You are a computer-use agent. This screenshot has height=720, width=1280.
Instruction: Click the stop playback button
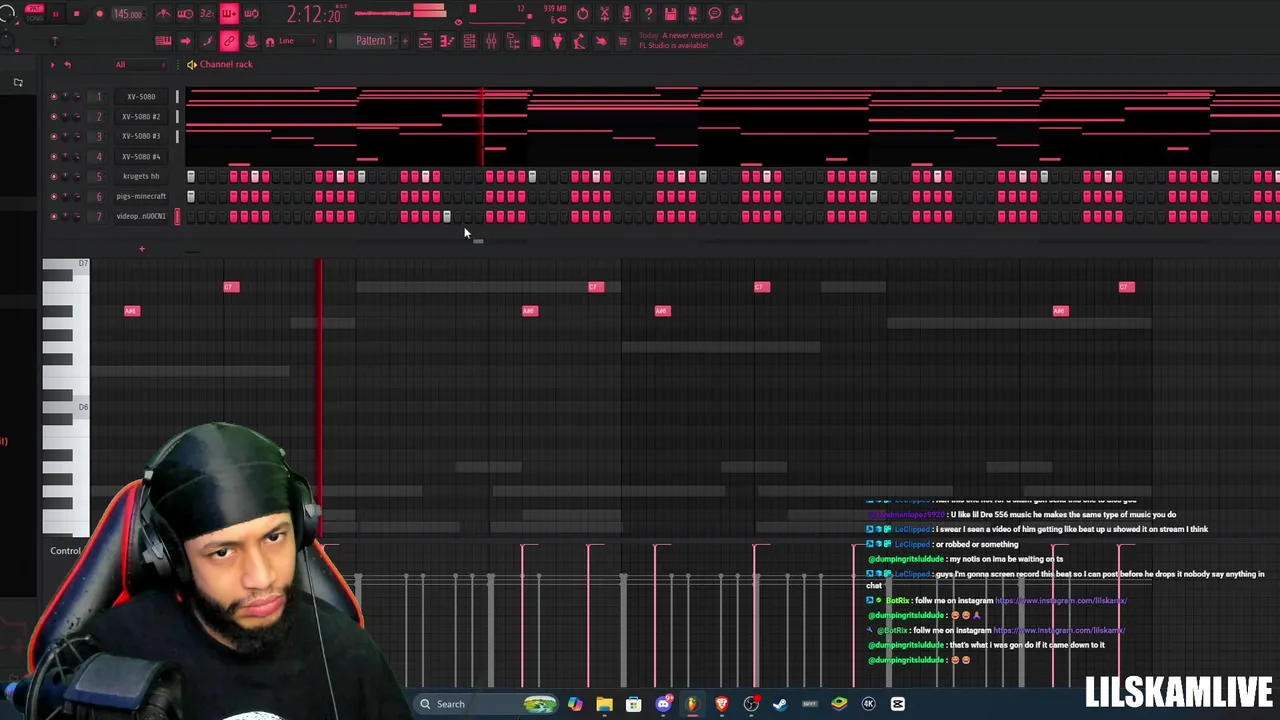tap(76, 14)
